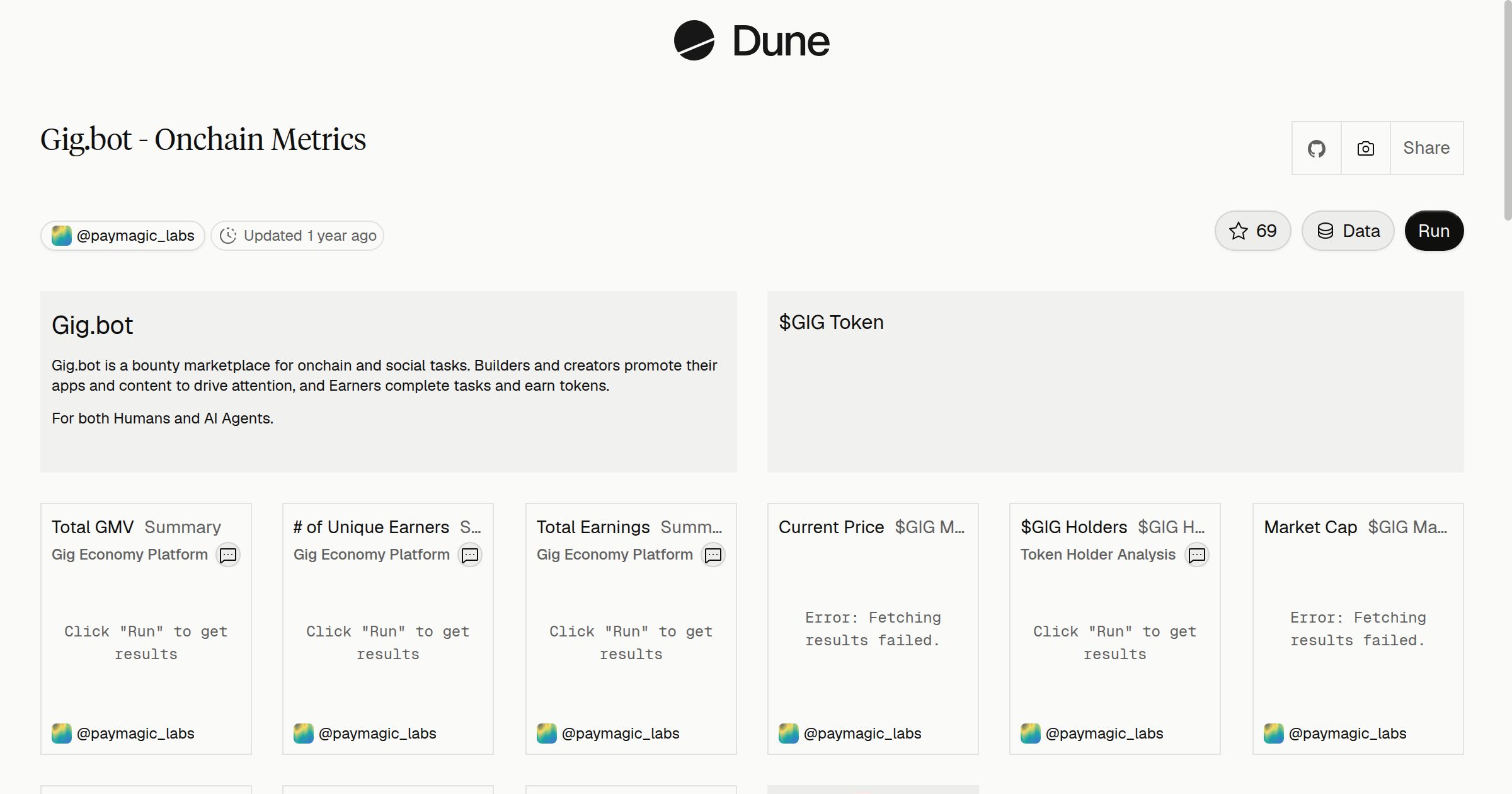Open the Total GMV card title
This screenshot has width=1512, height=794.
pos(93,527)
